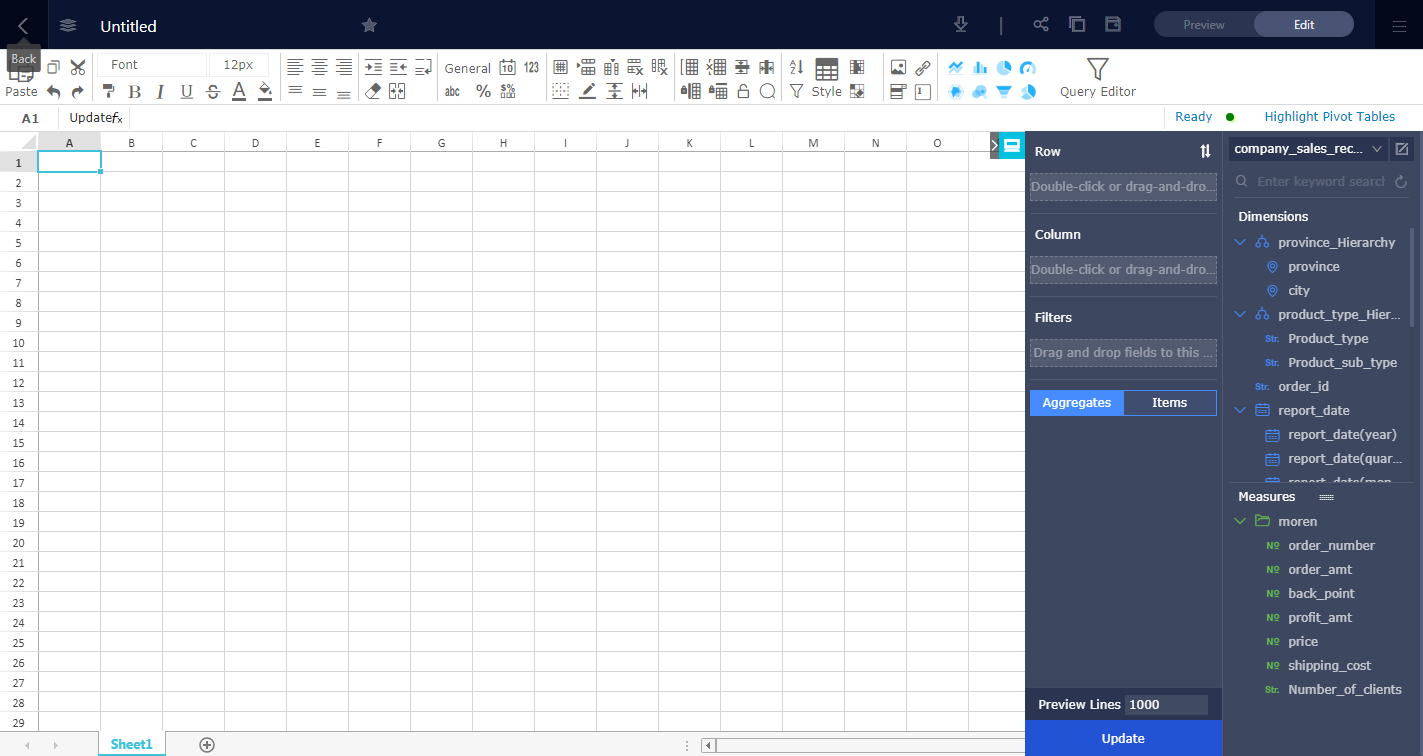Click the insert image icon
Screen dimensions: 1423x756
[x=898, y=68]
